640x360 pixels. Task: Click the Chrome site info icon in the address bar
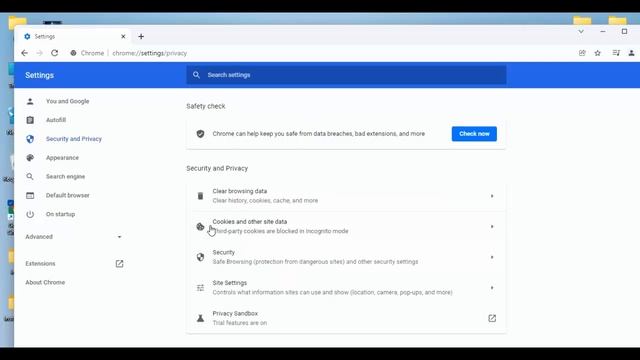pos(73,53)
